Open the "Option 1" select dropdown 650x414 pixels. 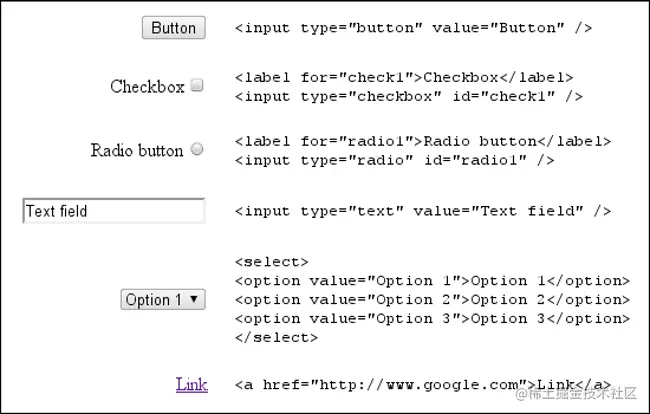(x=163, y=299)
